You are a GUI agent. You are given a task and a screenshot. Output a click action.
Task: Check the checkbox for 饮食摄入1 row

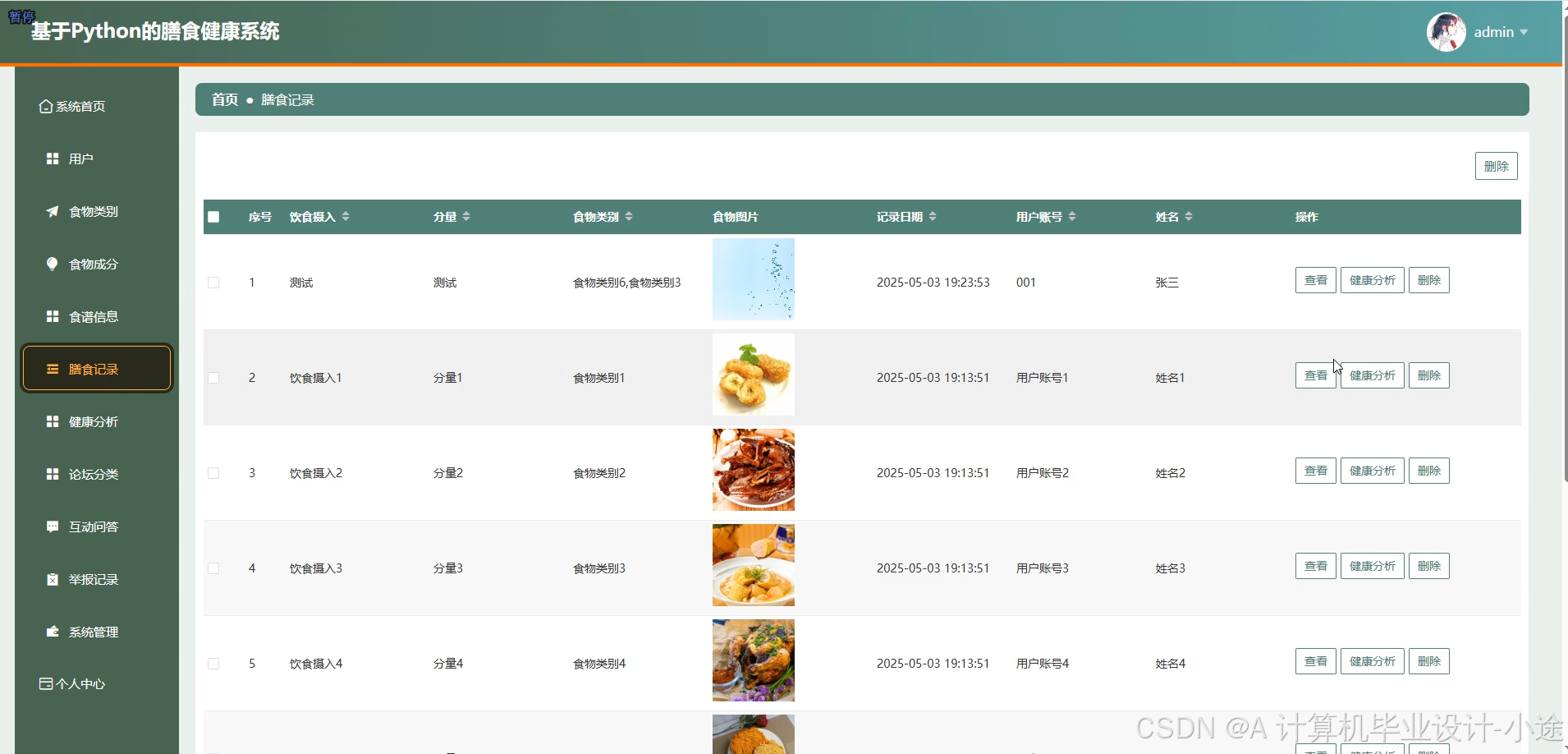[213, 378]
